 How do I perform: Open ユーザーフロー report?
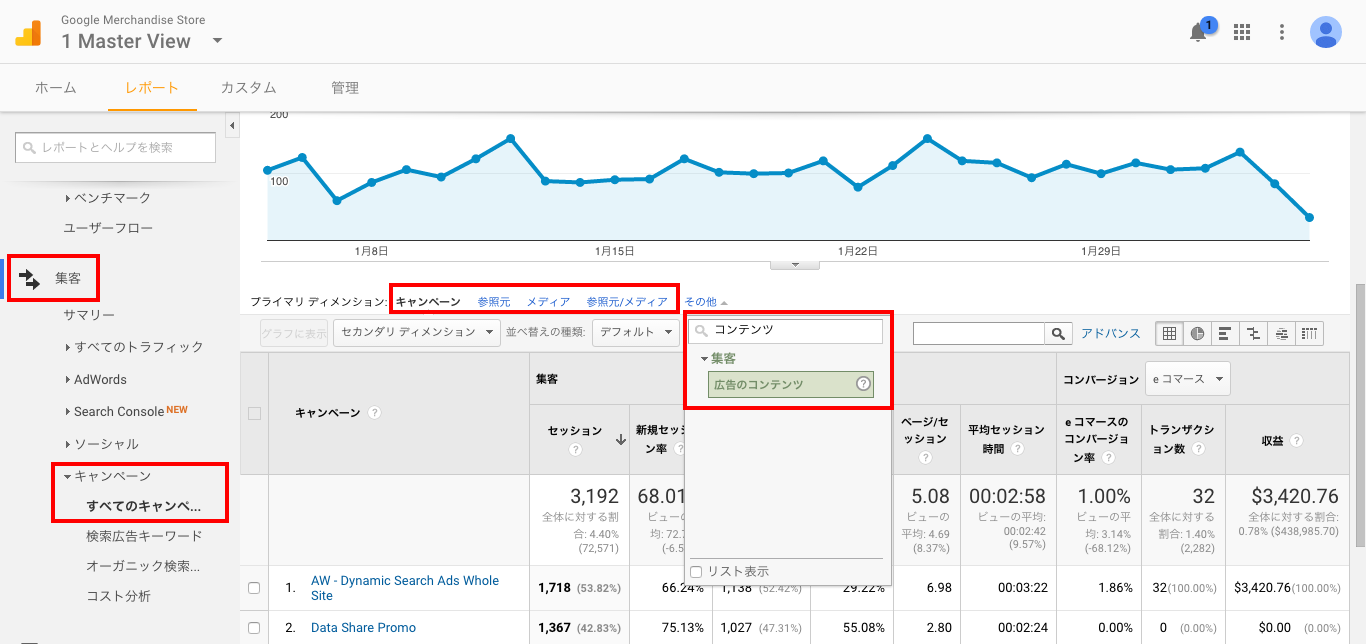108,228
